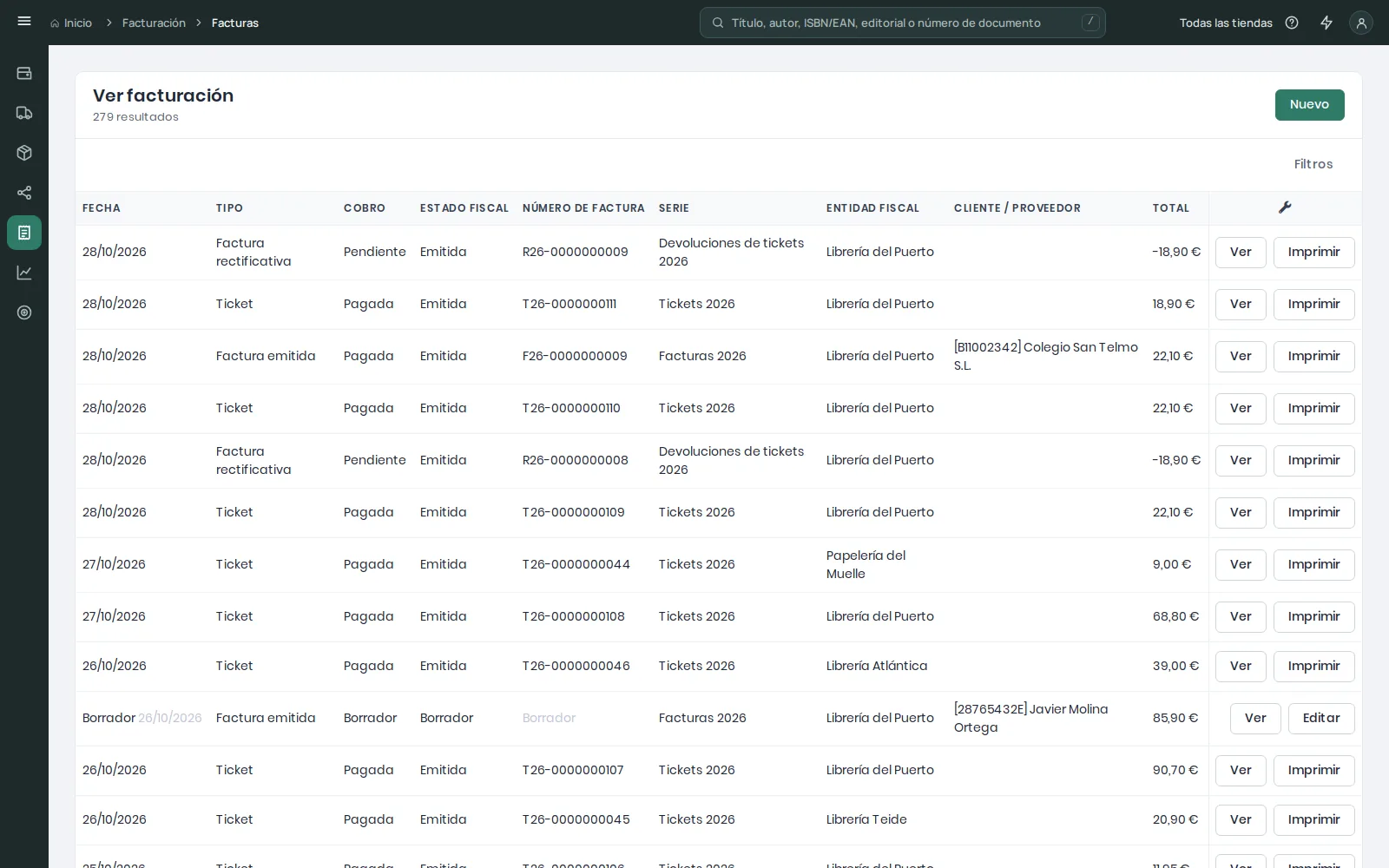Sort by the FECHA column header
Image resolution: width=1389 pixels, height=868 pixels.
(x=102, y=208)
